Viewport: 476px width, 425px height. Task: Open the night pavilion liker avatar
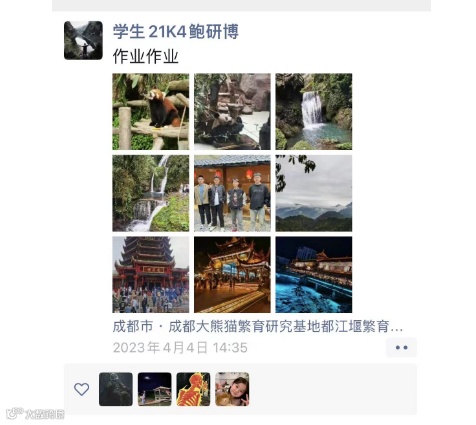coord(155,389)
